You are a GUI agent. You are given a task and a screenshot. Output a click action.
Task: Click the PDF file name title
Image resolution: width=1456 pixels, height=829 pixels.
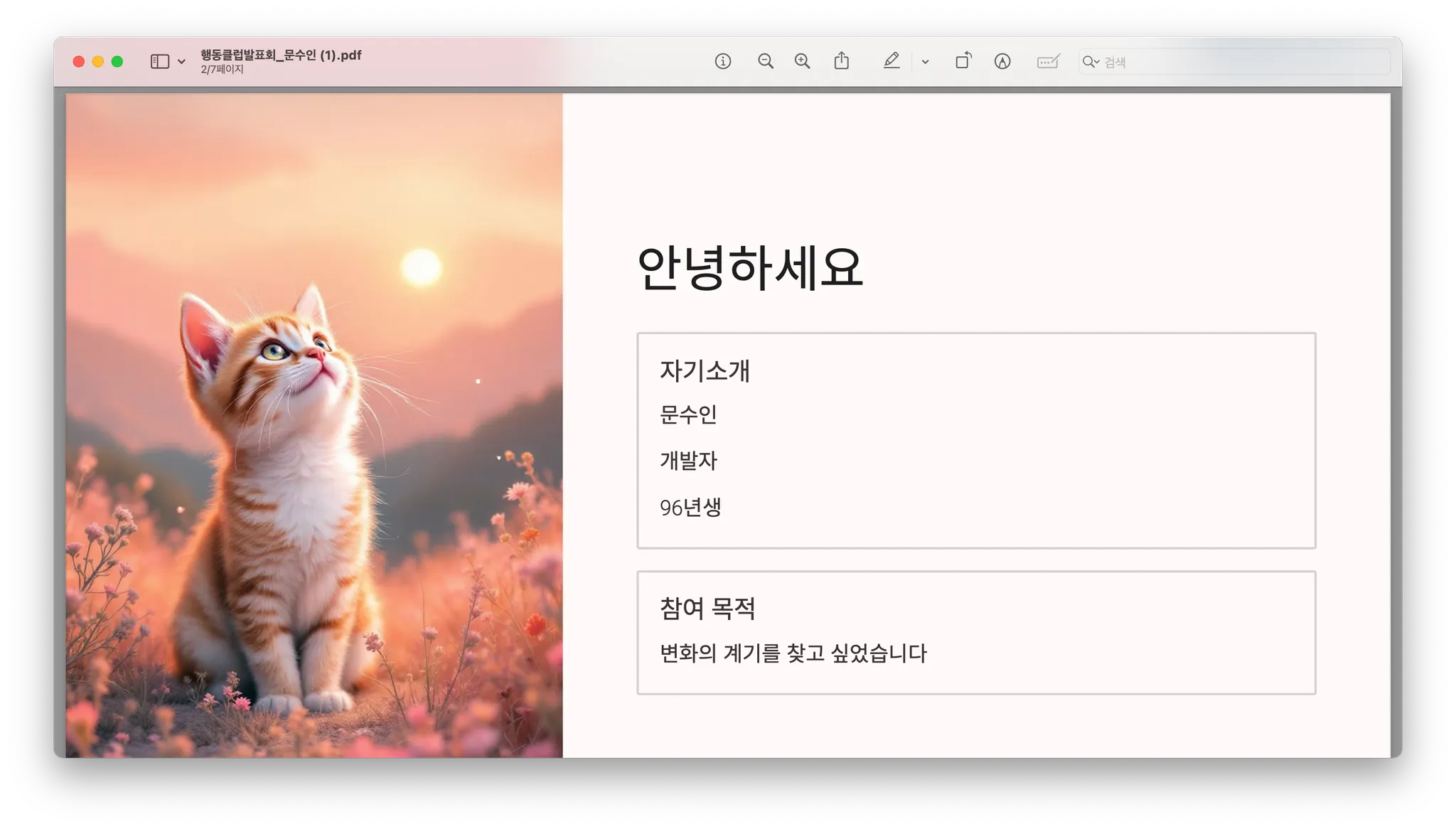281,55
